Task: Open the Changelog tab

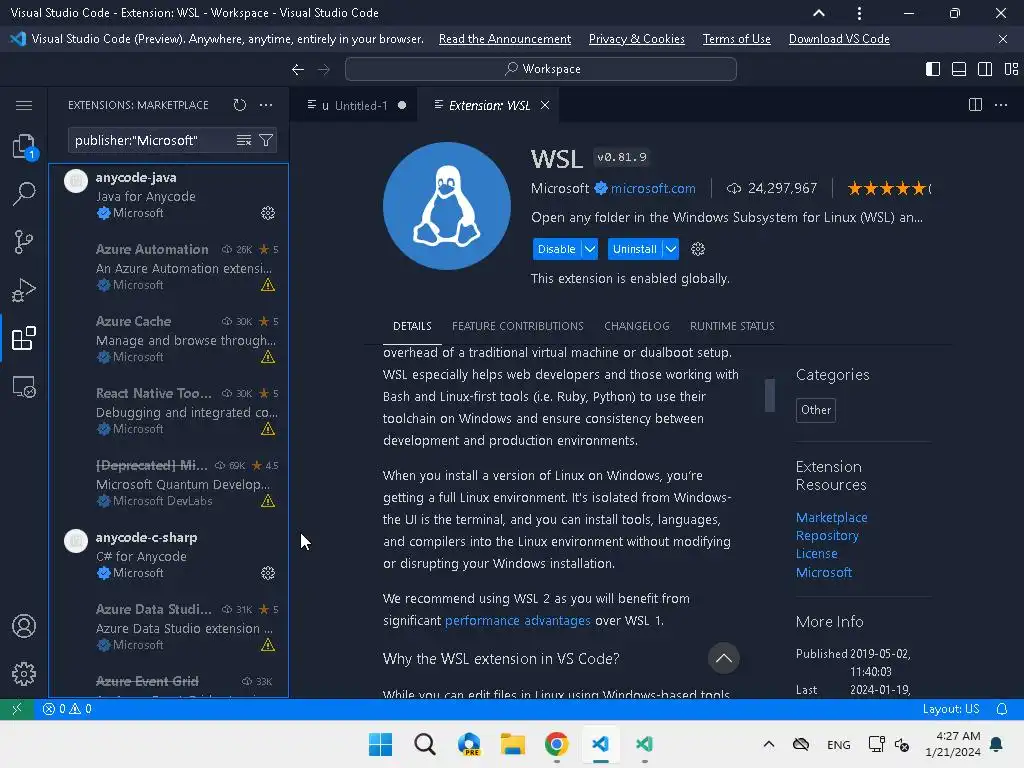Action: pos(637,326)
